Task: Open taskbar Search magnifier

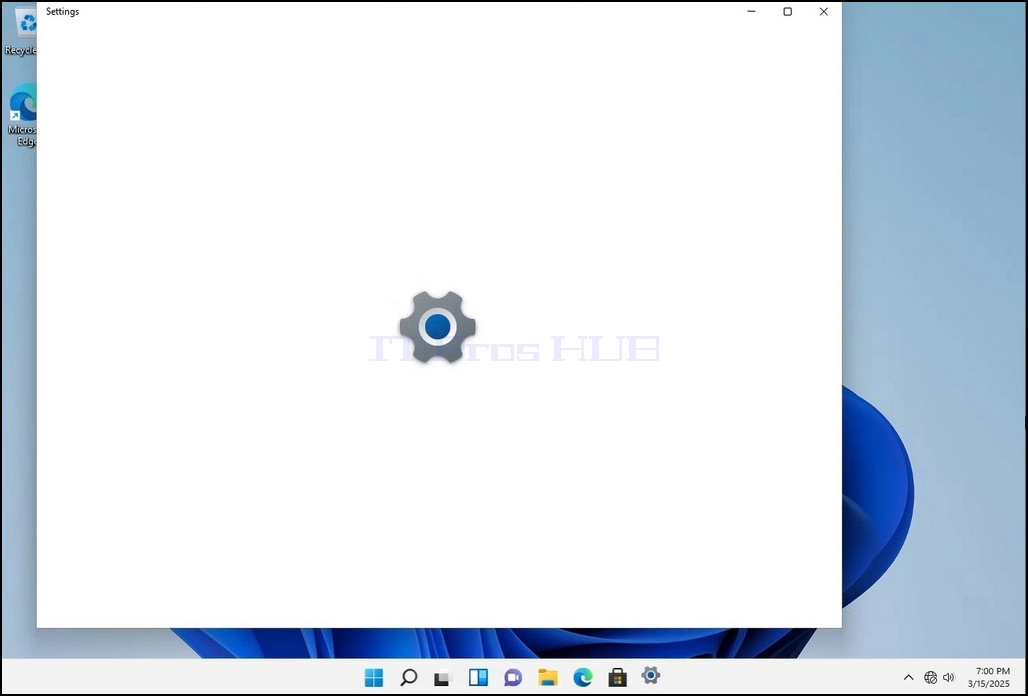Action: 408,677
